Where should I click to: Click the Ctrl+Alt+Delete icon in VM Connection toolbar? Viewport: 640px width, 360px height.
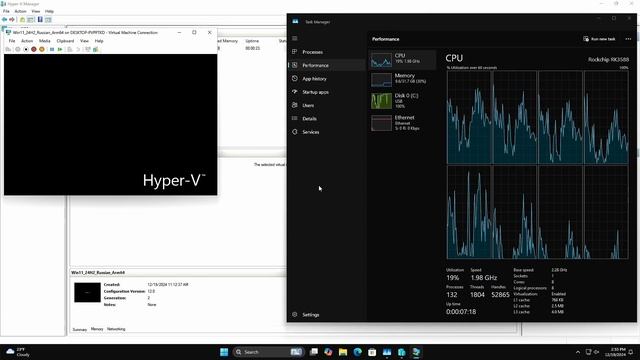[x=8, y=49]
